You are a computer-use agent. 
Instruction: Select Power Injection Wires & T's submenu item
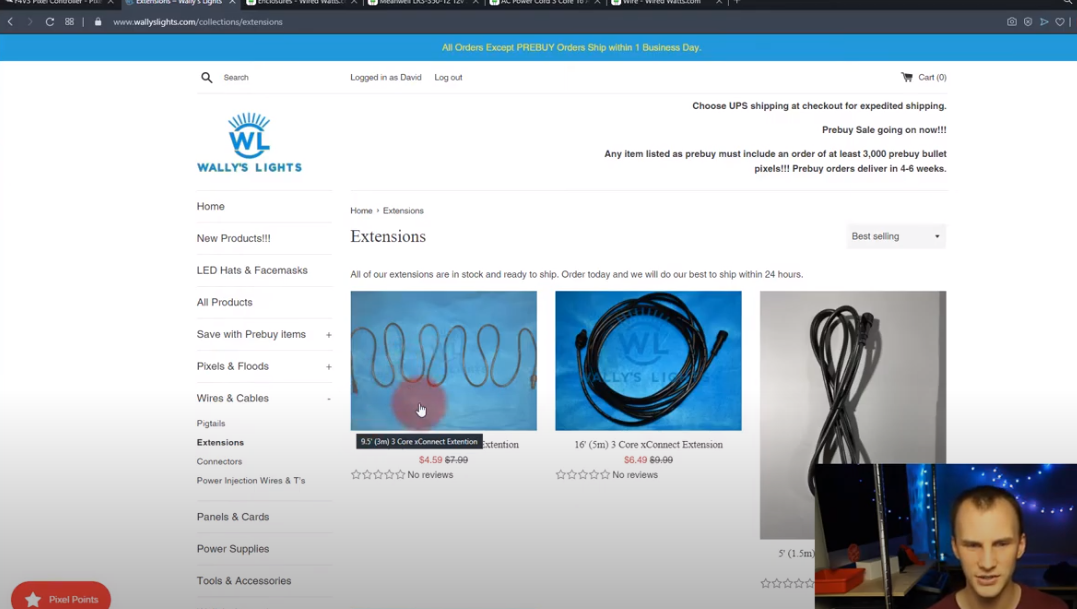[x=251, y=481]
